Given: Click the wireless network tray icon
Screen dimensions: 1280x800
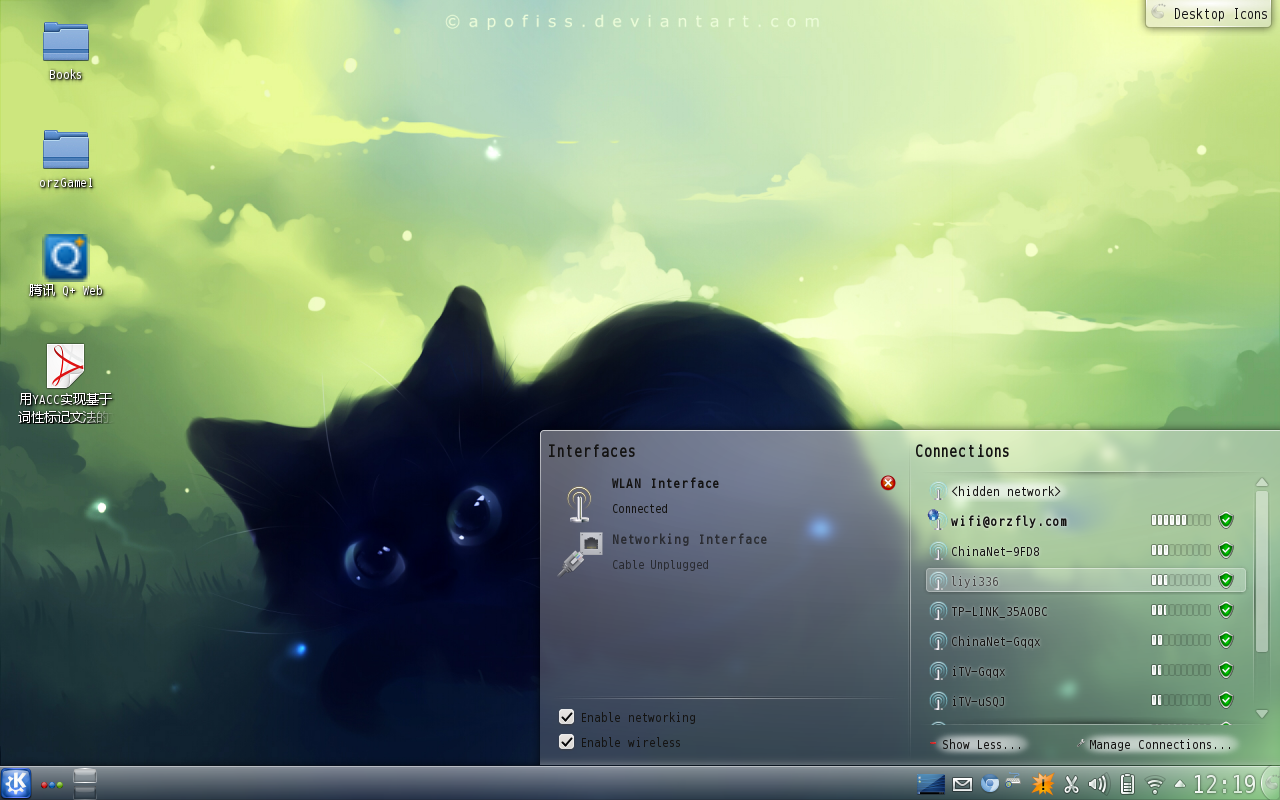Looking at the screenshot, I should [1155, 784].
